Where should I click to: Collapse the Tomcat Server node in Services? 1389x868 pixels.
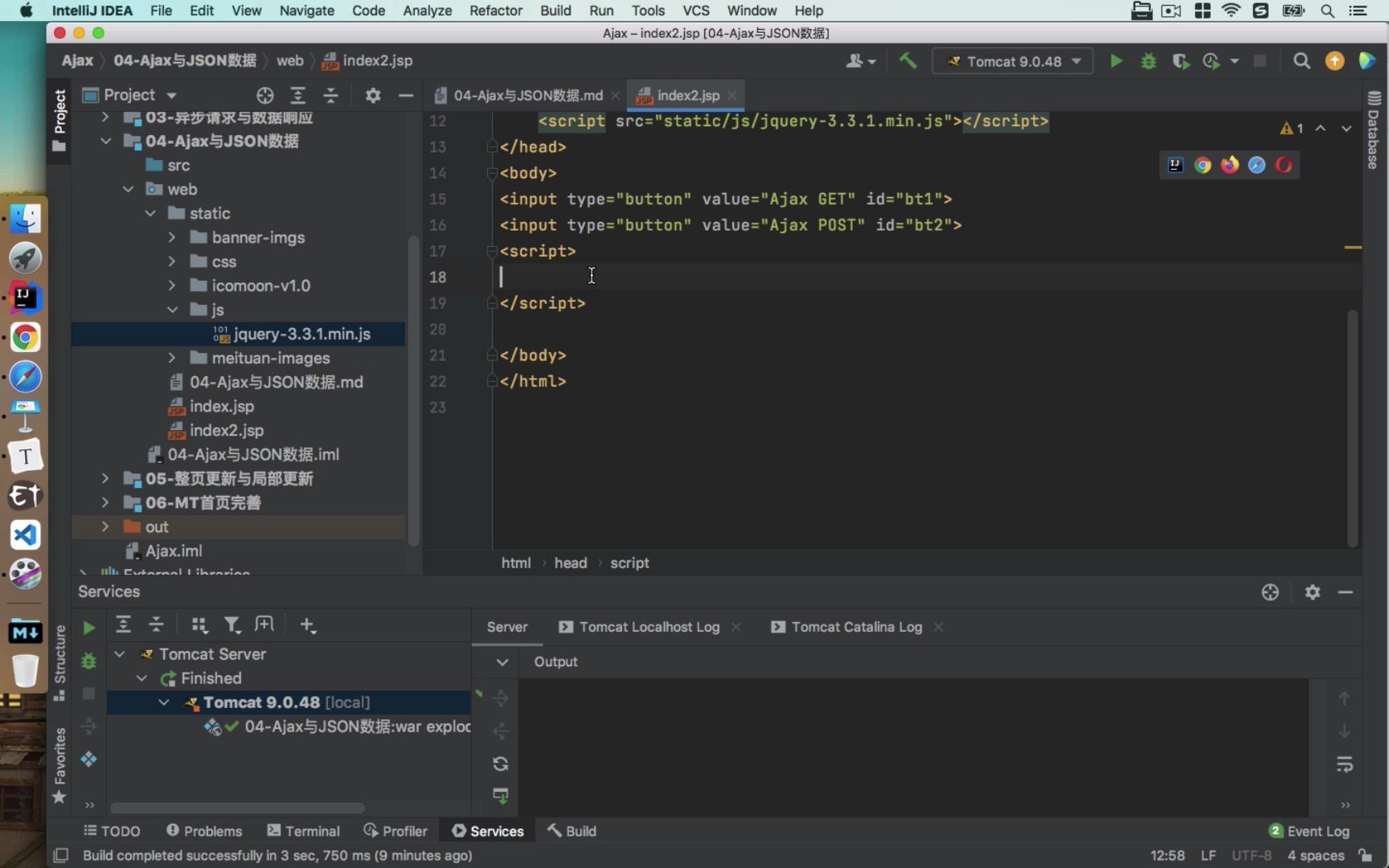120,654
